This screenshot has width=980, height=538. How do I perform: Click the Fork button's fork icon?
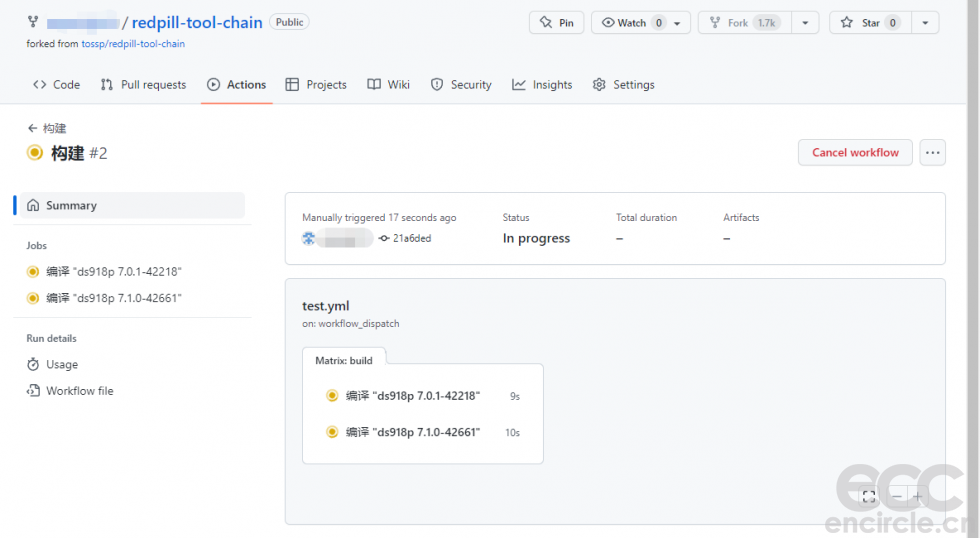pyautogui.click(x=715, y=22)
